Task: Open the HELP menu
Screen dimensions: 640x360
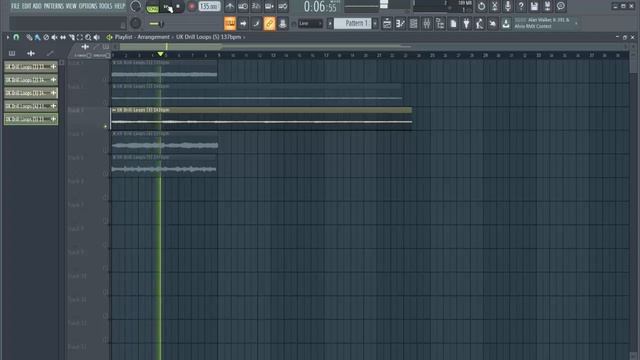Action: pos(120,6)
